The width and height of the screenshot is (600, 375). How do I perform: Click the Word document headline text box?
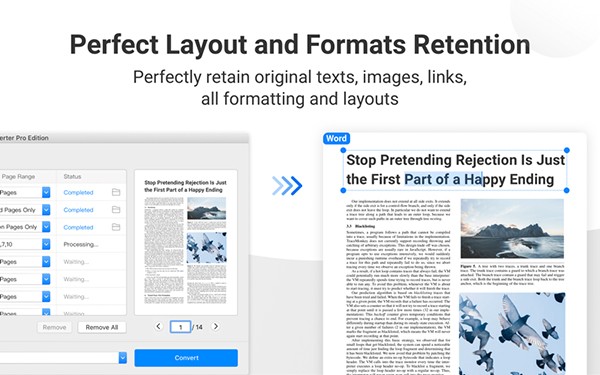[x=455, y=170]
